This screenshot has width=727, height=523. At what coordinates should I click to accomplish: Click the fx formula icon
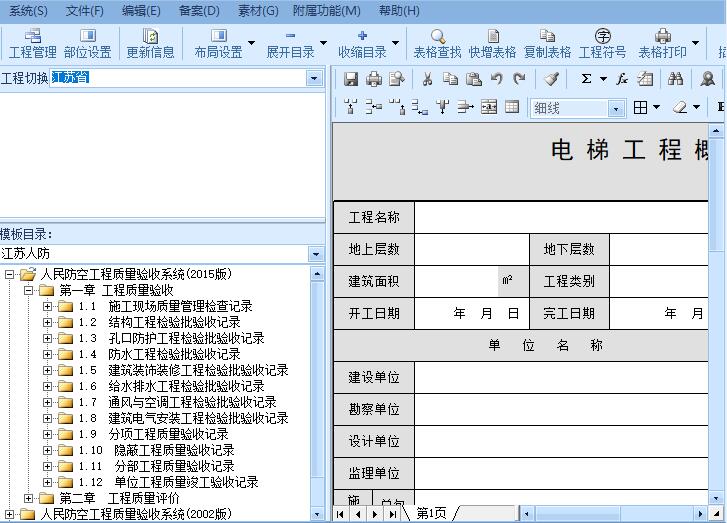coord(621,79)
